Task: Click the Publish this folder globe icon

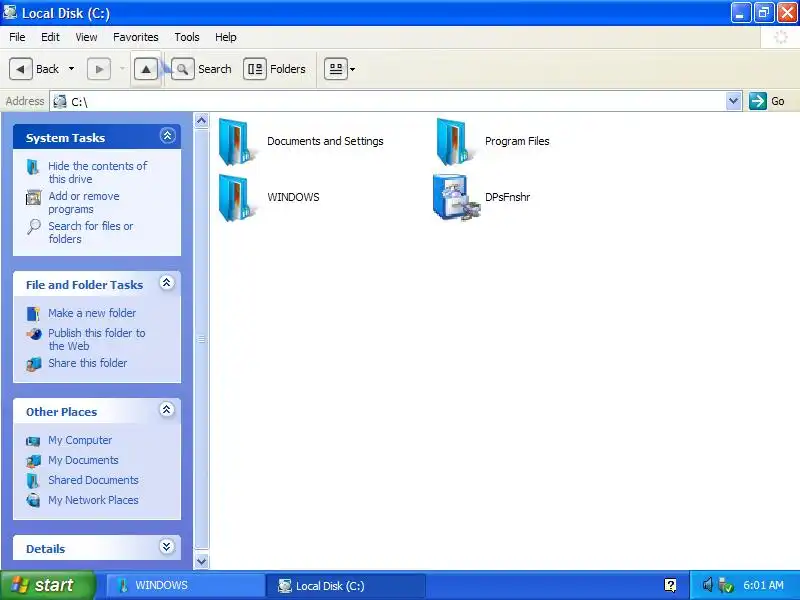Action: pos(34,334)
